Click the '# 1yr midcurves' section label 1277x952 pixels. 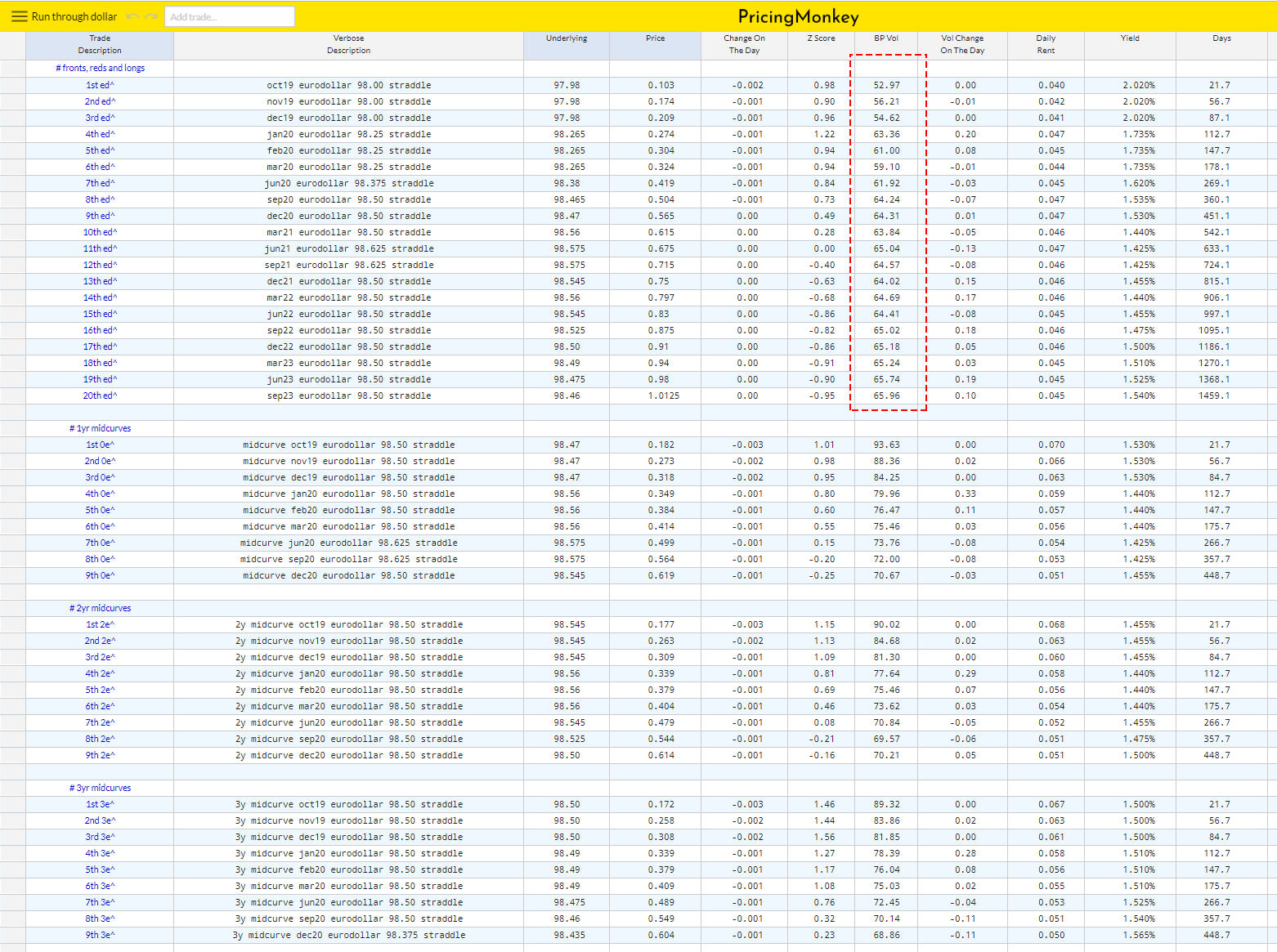click(x=100, y=428)
